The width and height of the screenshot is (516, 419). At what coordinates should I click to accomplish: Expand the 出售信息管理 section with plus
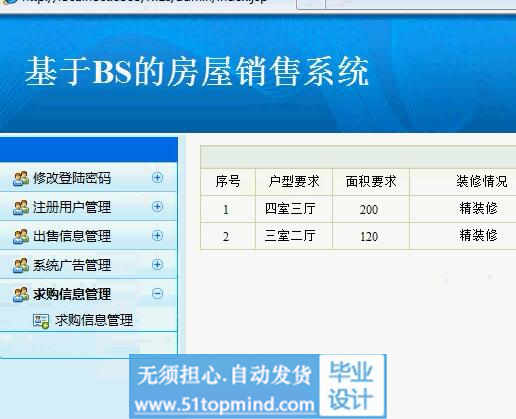[x=157, y=236]
